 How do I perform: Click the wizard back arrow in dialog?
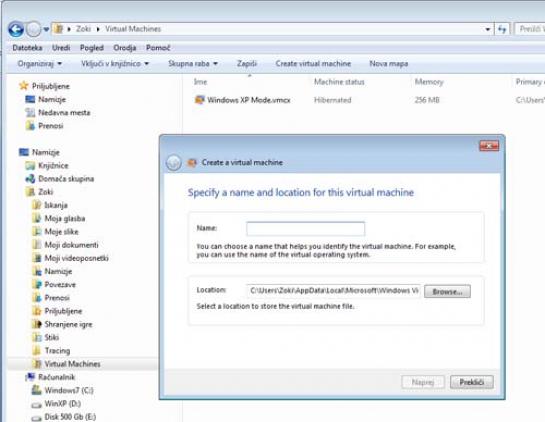[x=174, y=162]
